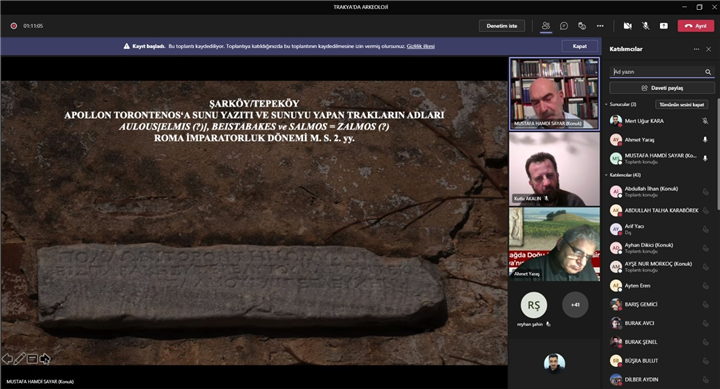
Task: Open the slide view options icon
Action: coord(32,359)
